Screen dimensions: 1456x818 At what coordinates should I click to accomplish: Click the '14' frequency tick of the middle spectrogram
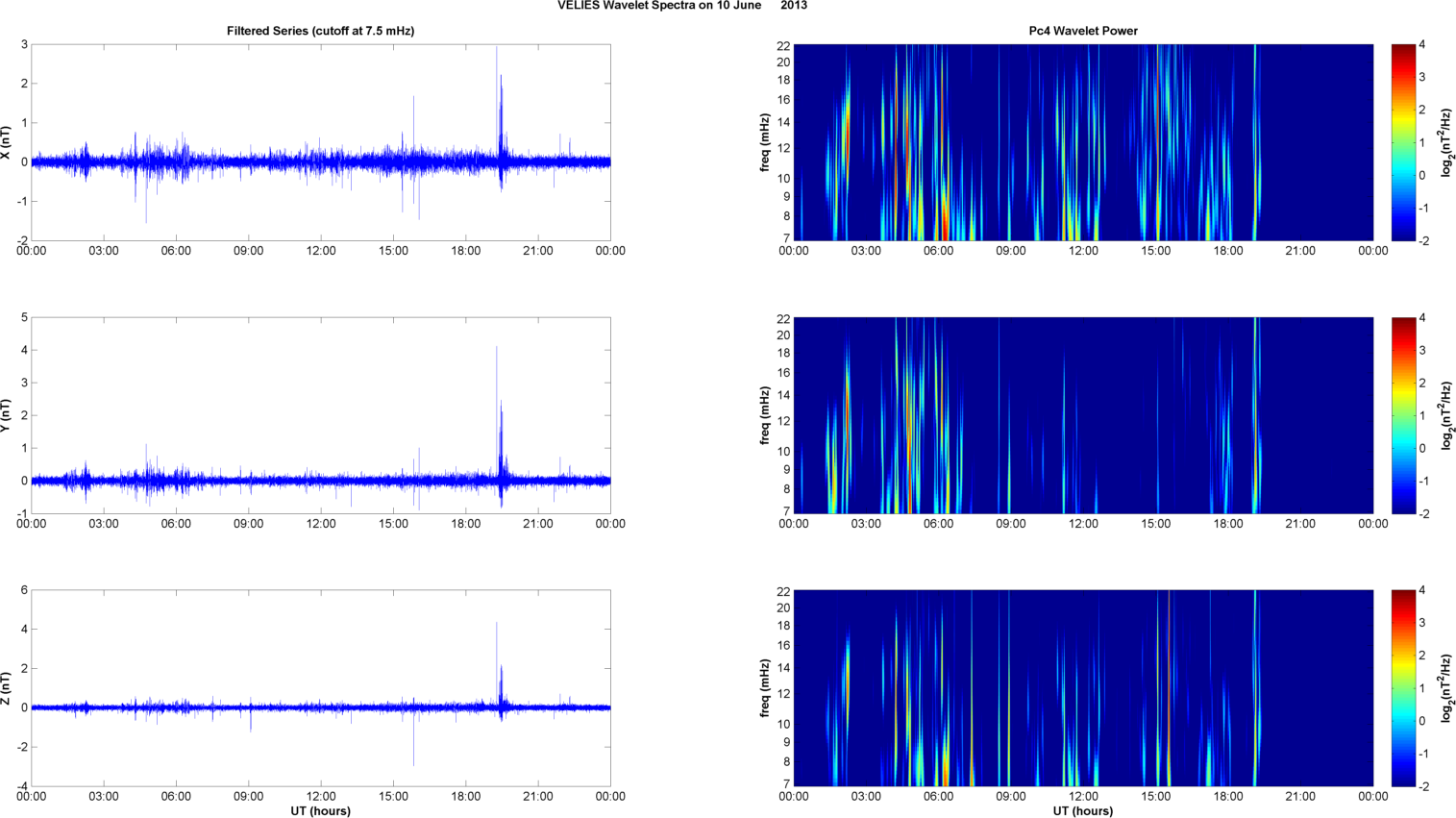pos(783,395)
